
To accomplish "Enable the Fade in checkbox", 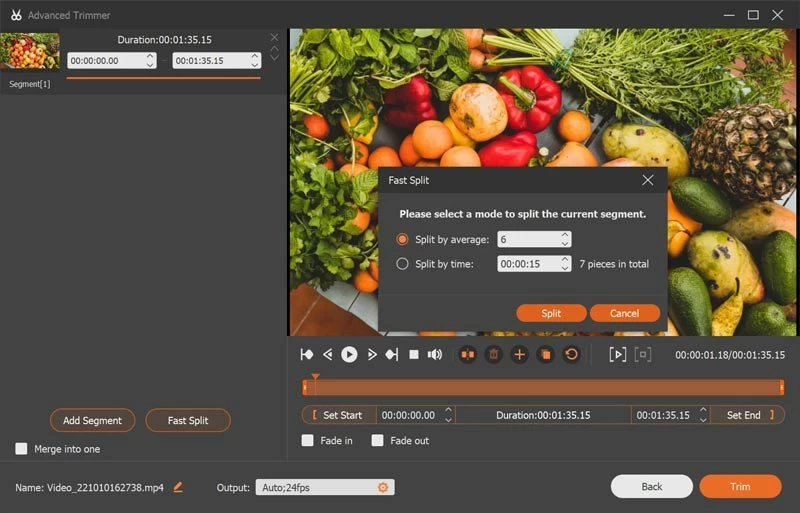I will coord(308,440).
